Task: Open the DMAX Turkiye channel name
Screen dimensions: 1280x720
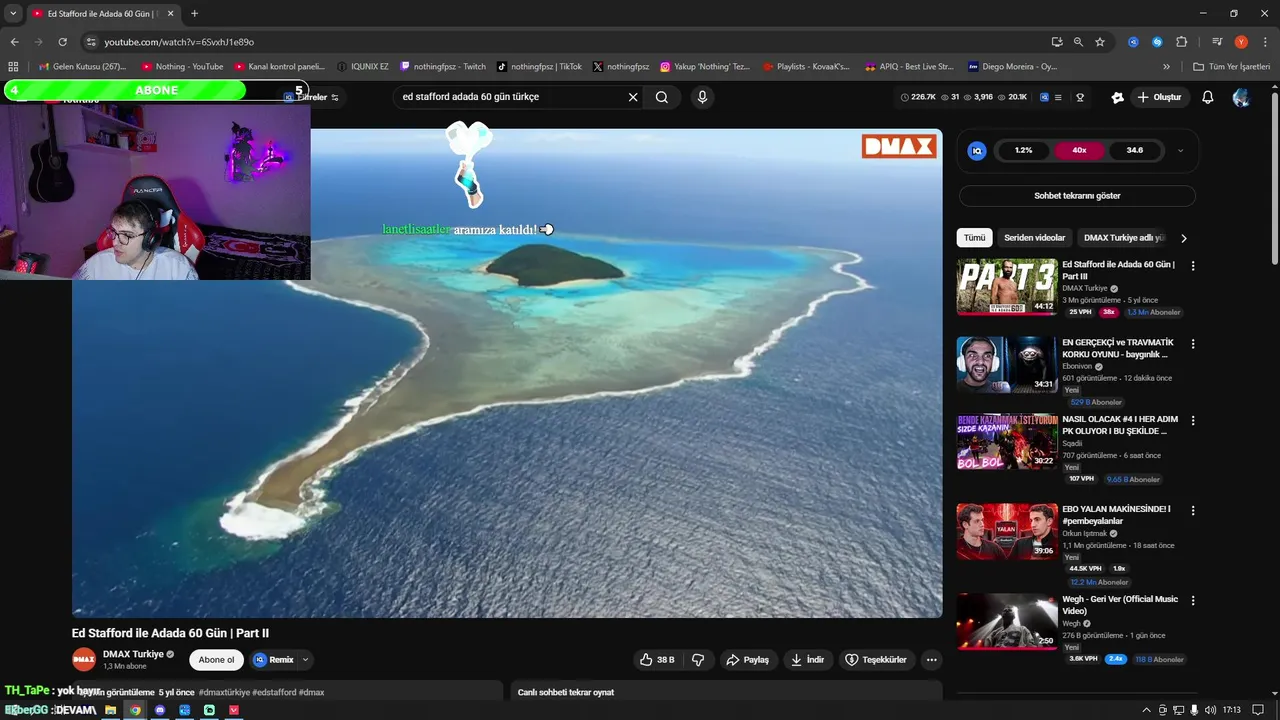Action: click(133, 654)
